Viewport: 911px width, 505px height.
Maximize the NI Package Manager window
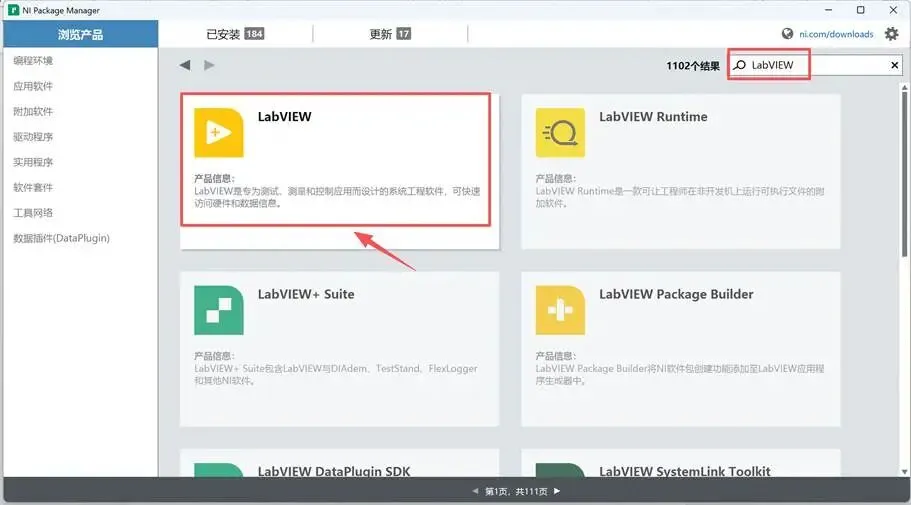860,10
